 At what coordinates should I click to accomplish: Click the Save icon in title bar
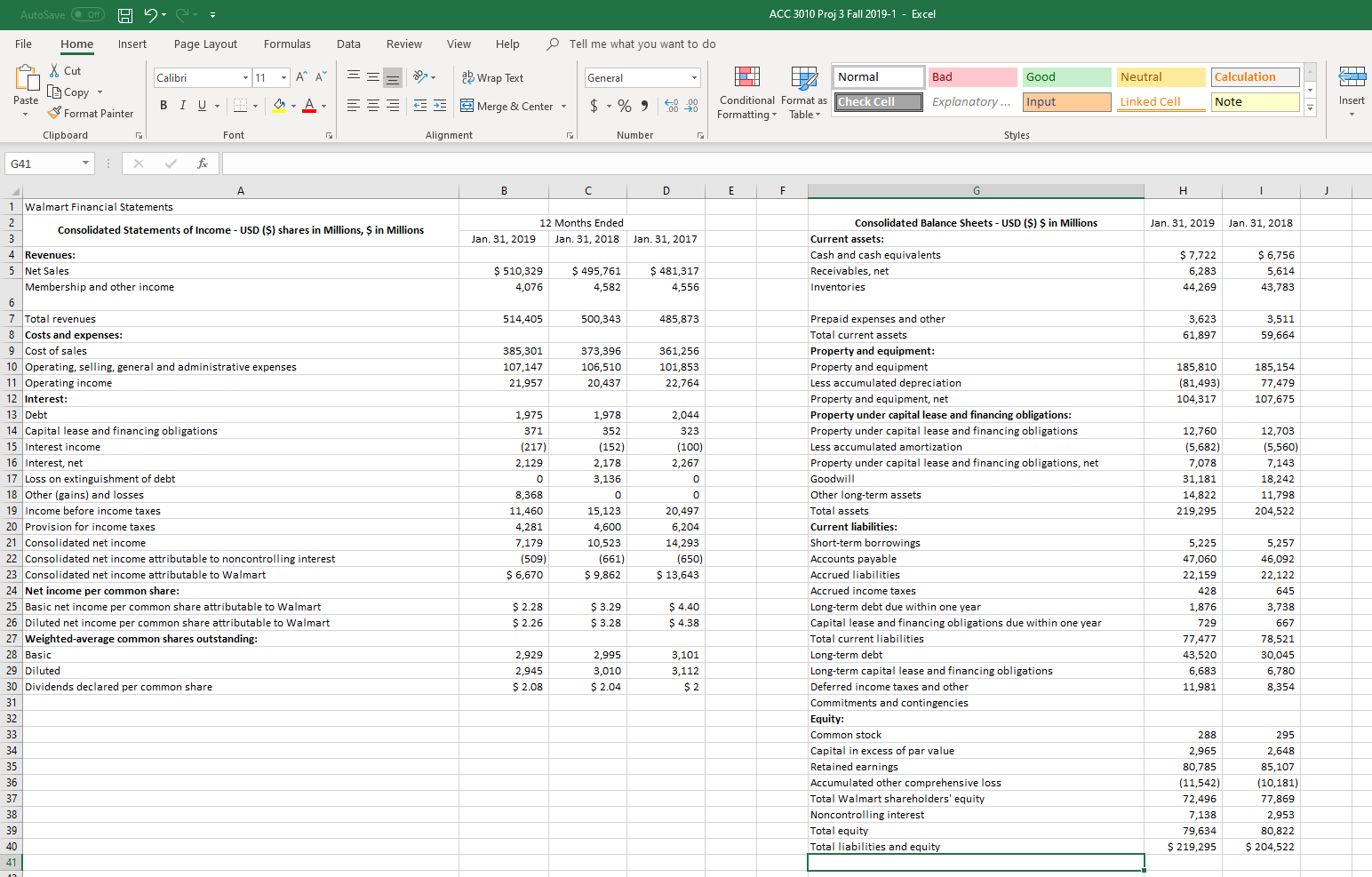(x=125, y=14)
